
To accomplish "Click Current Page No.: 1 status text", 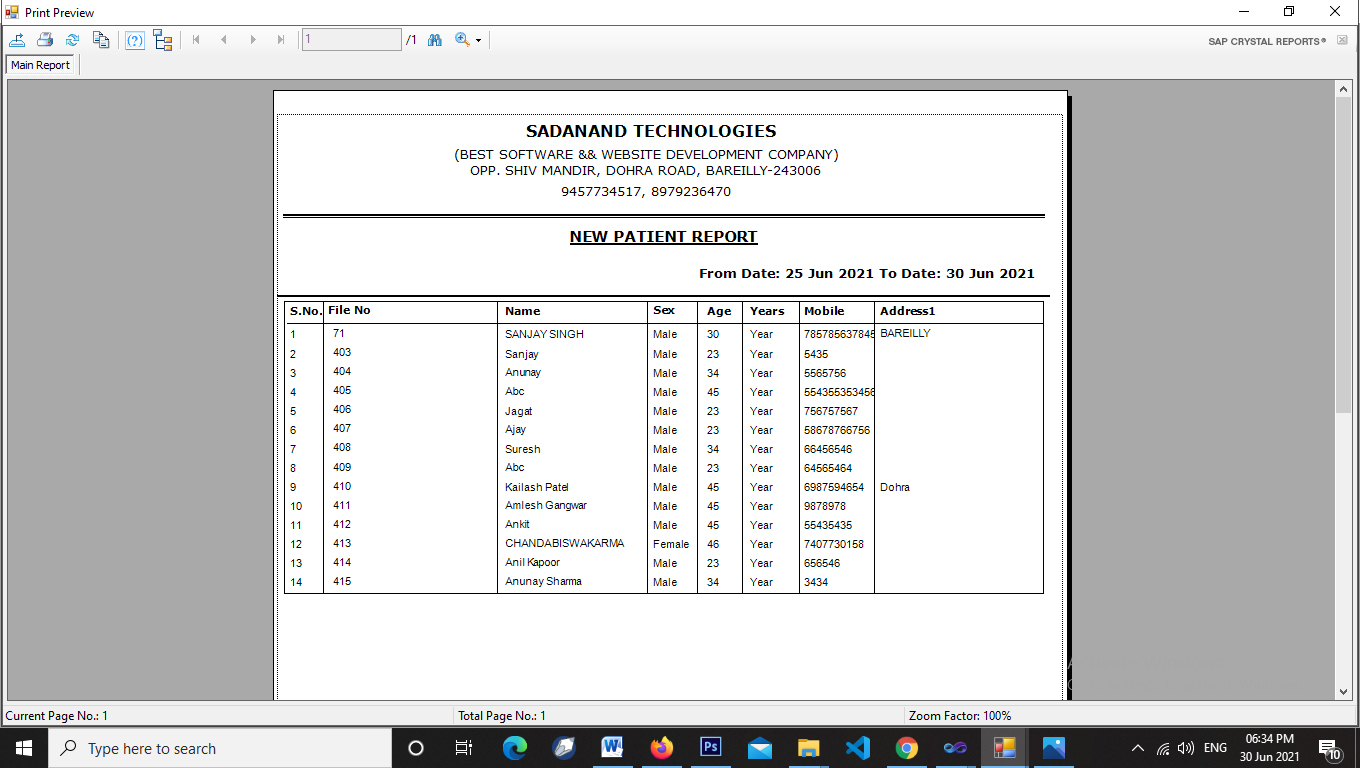I will point(57,716).
